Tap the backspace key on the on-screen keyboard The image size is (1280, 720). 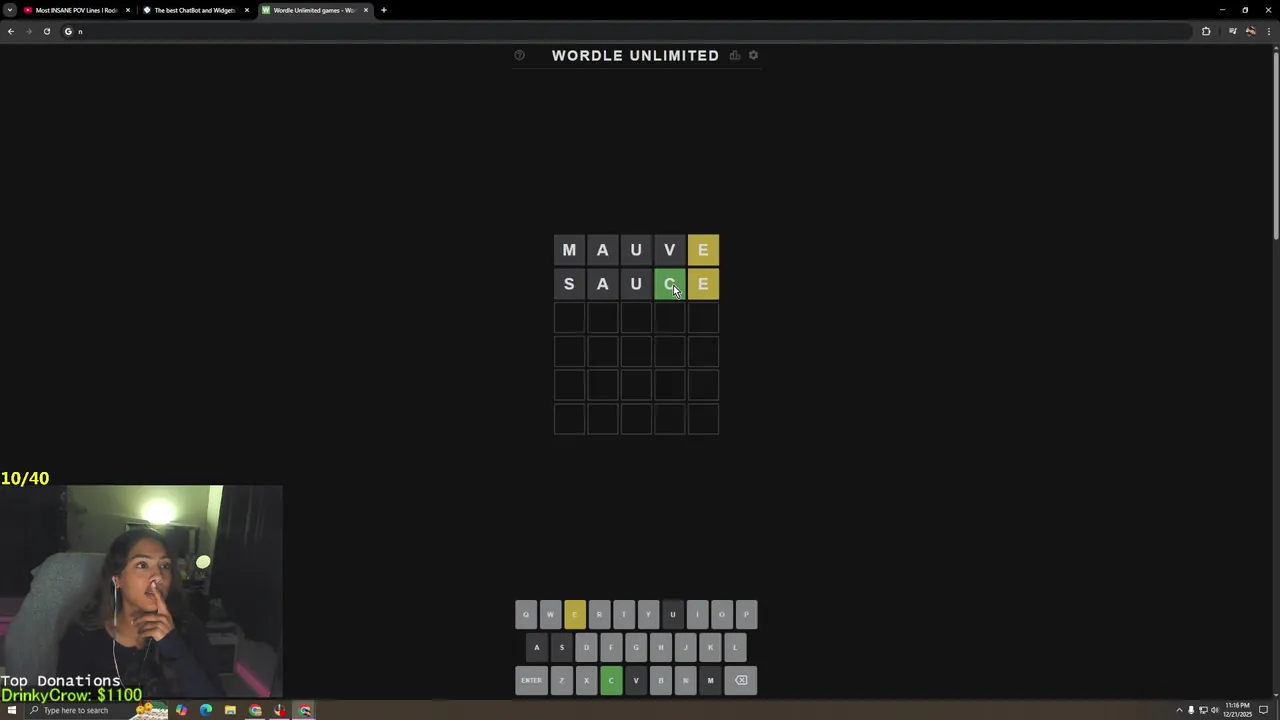point(741,680)
